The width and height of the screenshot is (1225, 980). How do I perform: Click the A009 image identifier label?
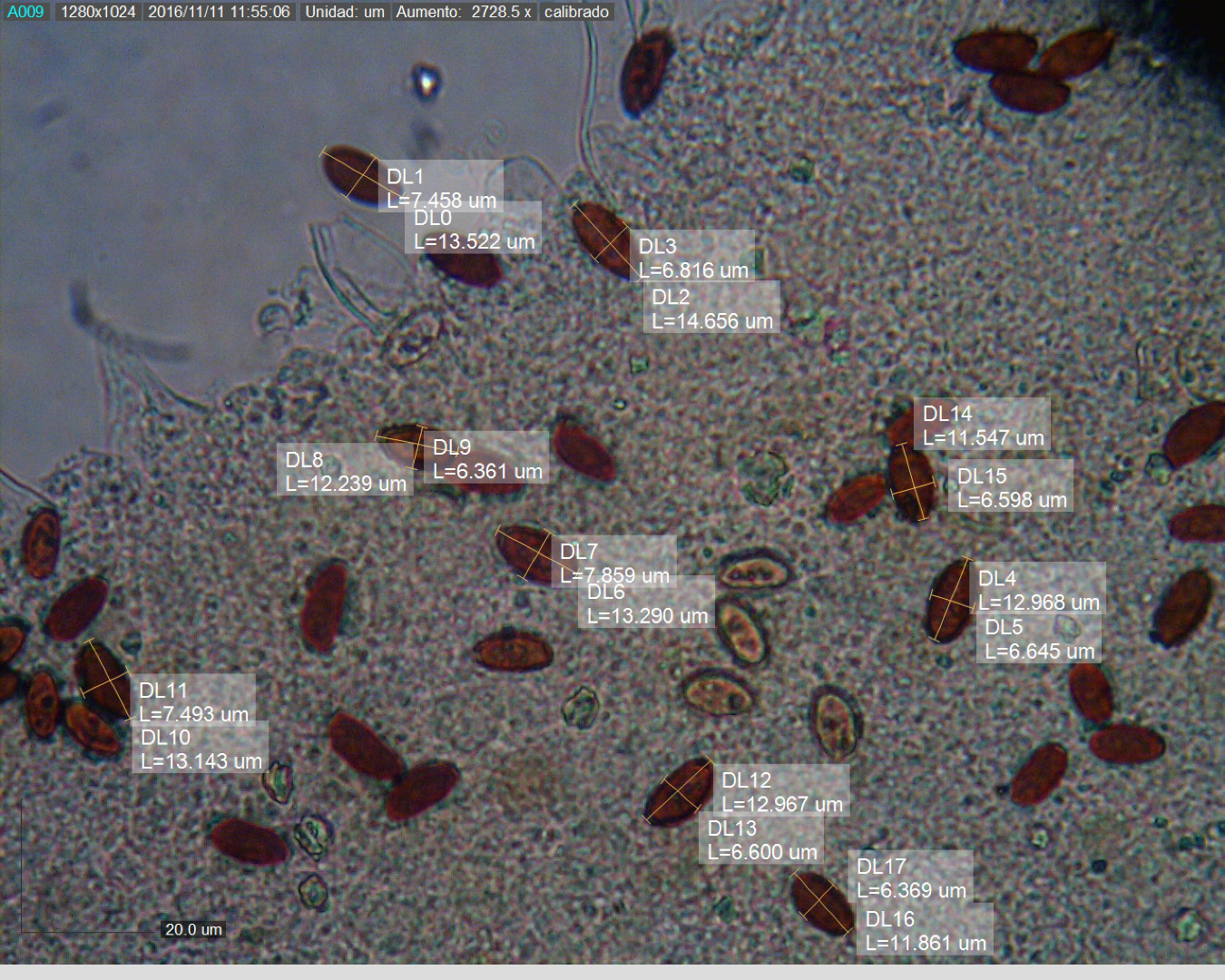[25, 12]
